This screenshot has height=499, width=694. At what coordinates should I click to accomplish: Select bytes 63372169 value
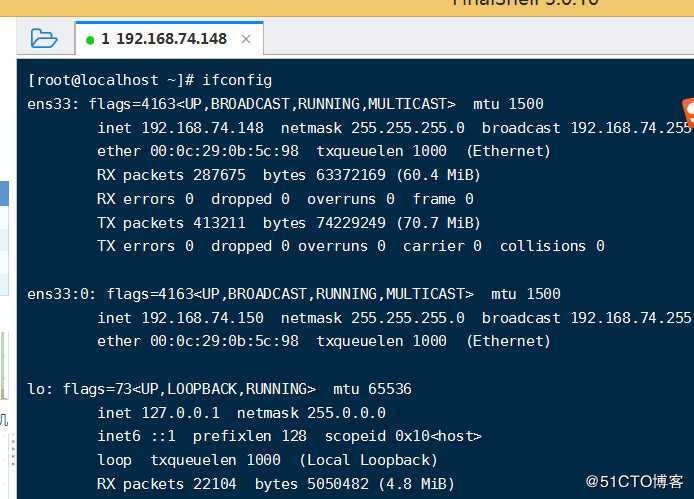point(351,175)
